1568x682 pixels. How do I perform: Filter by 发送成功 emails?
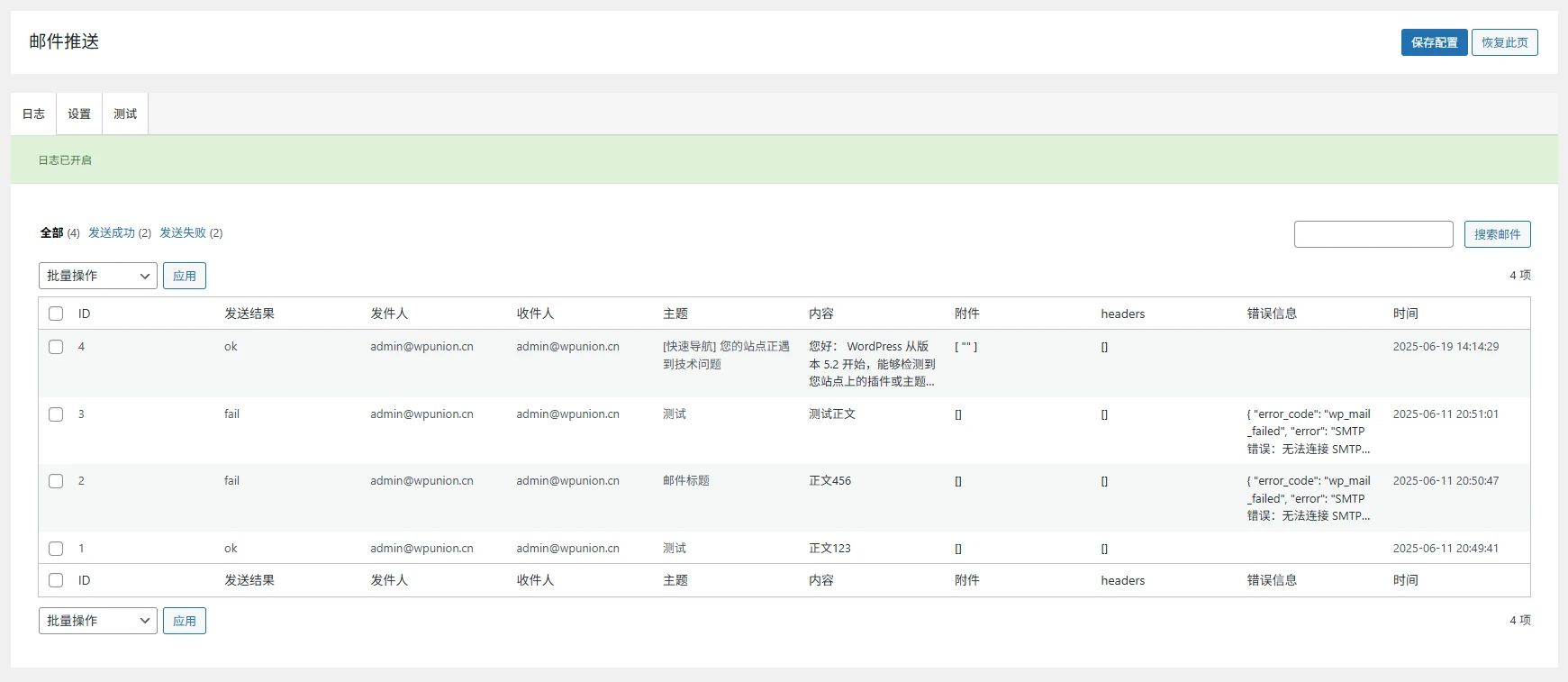click(112, 232)
